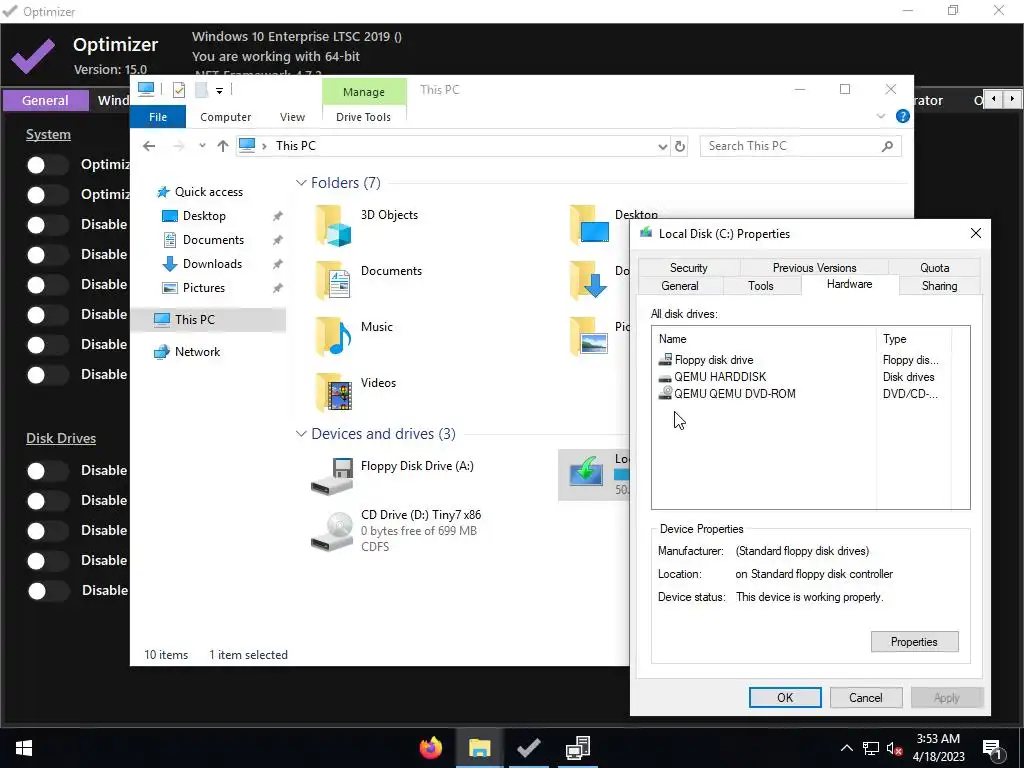Click the Explorer help question mark icon
The width and height of the screenshot is (1024, 768).
[x=903, y=116]
